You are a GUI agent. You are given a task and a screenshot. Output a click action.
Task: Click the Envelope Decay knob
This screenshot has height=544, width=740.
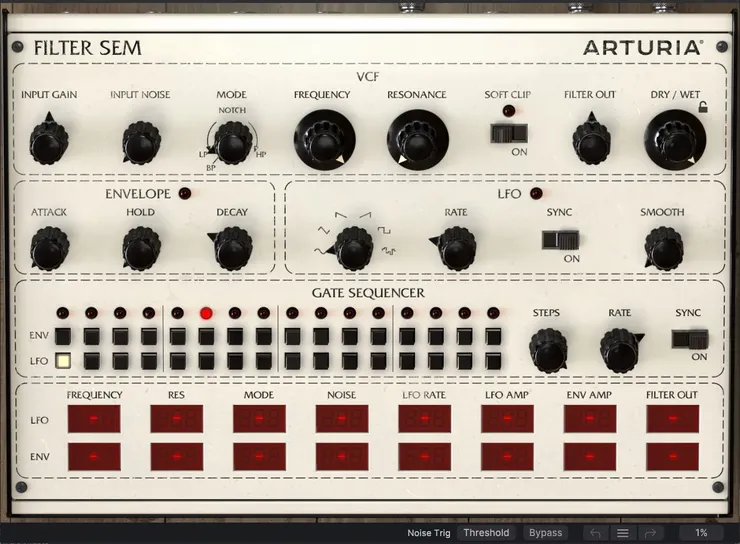point(231,249)
